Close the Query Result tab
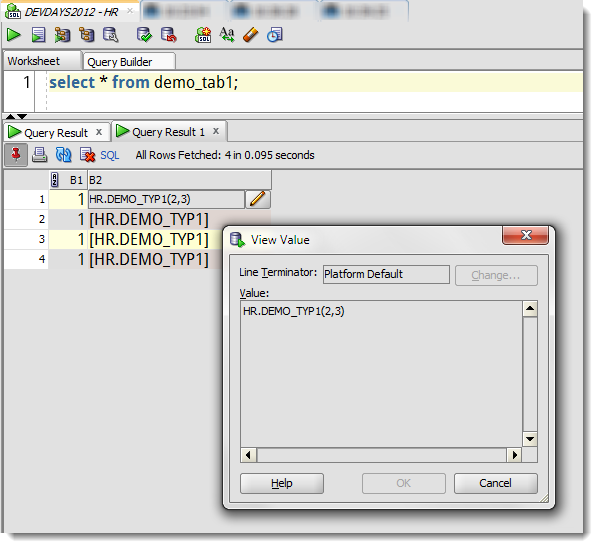Viewport: 598px width, 548px height. point(99,132)
